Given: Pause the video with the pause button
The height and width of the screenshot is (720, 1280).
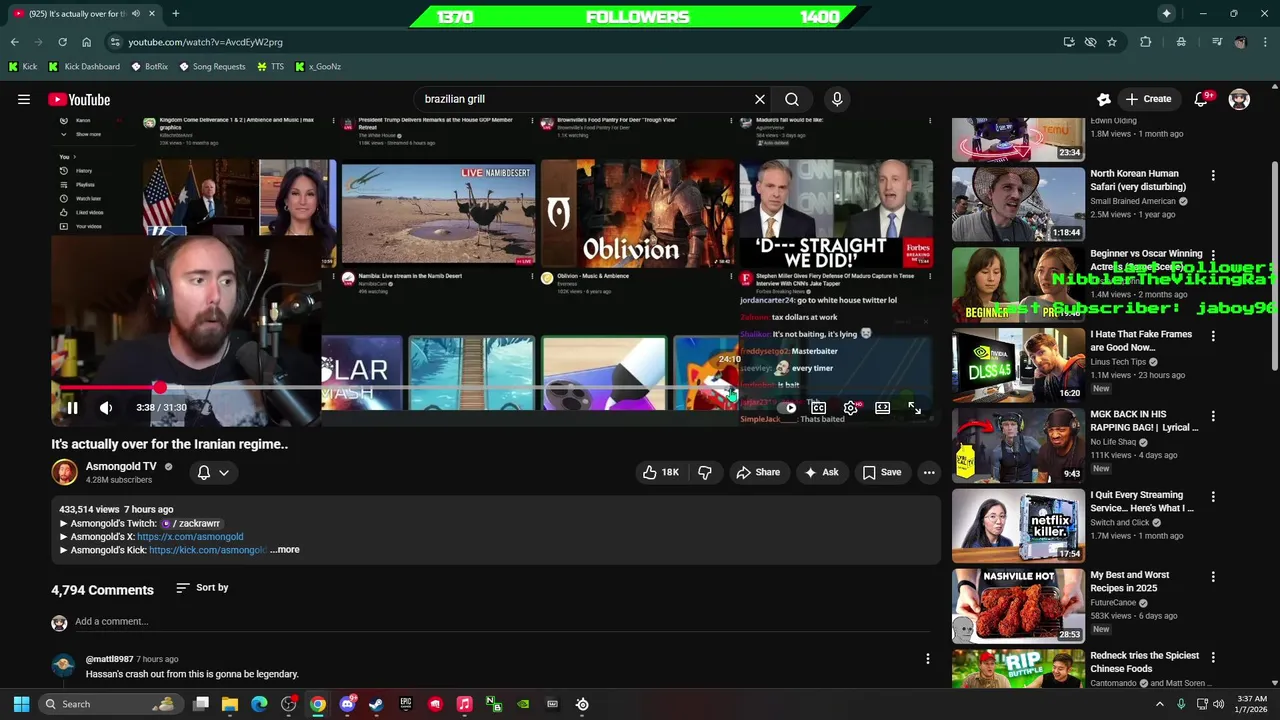Looking at the screenshot, I should coord(72,408).
